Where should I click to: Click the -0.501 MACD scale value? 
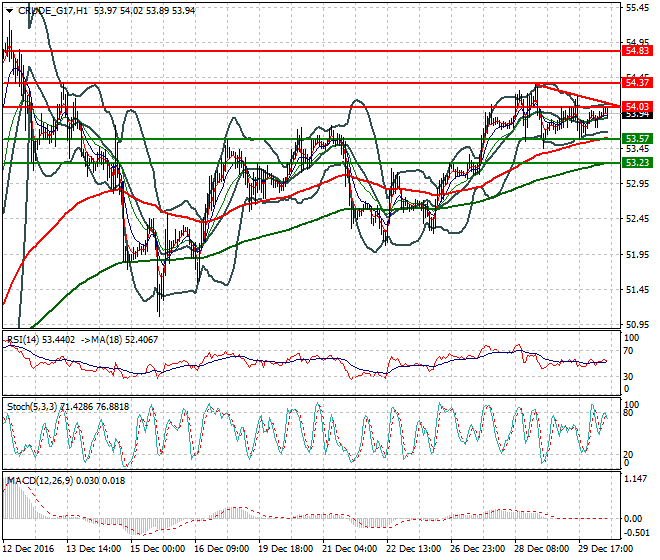(635, 533)
